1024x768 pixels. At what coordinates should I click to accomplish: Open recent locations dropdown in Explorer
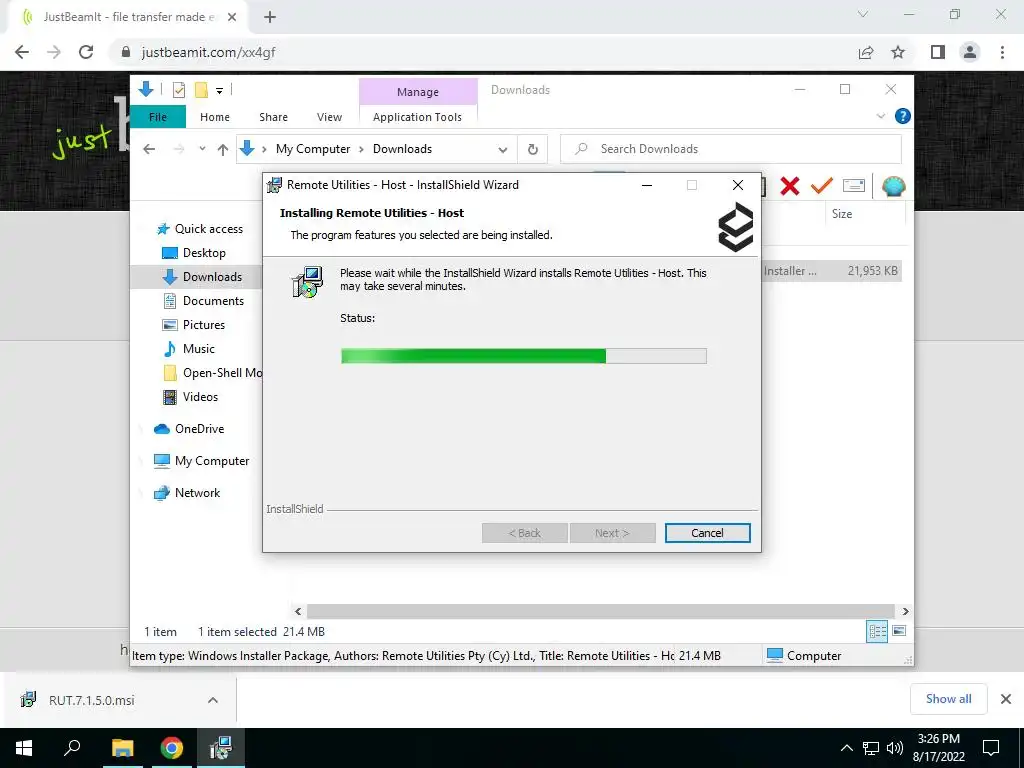click(202, 149)
